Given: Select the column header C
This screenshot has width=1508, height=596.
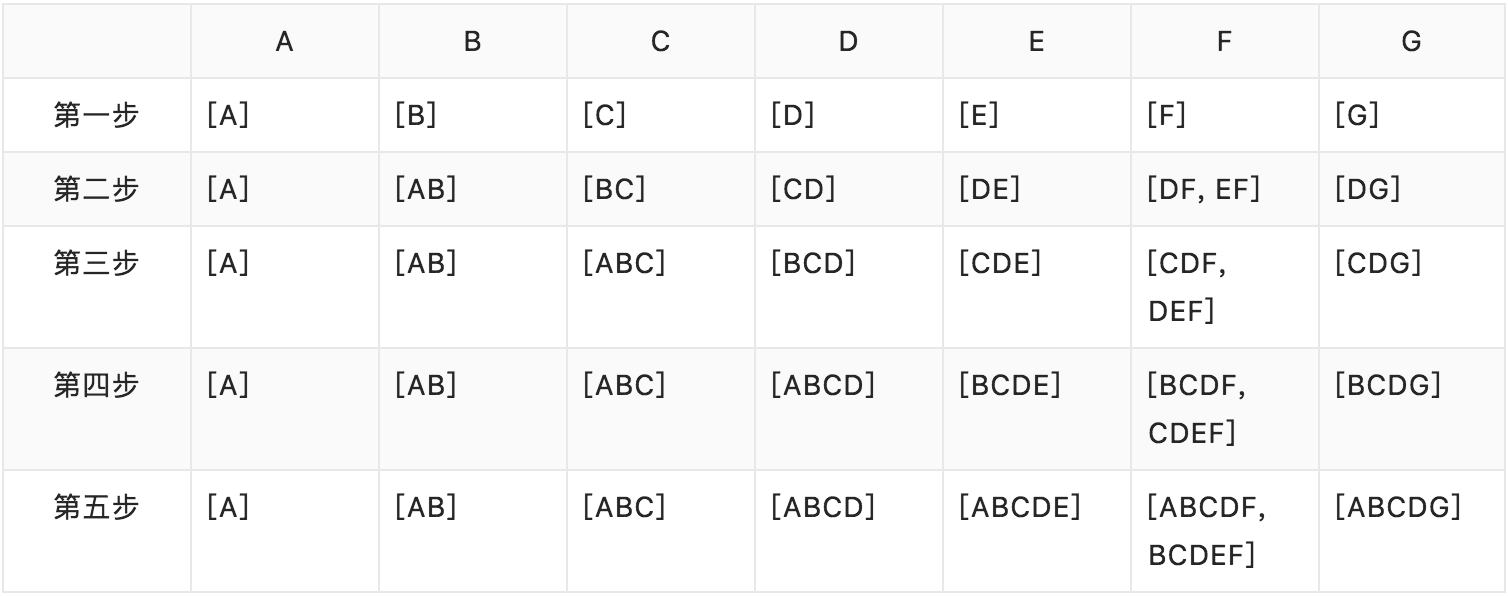Looking at the screenshot, I should click(660, 42).
